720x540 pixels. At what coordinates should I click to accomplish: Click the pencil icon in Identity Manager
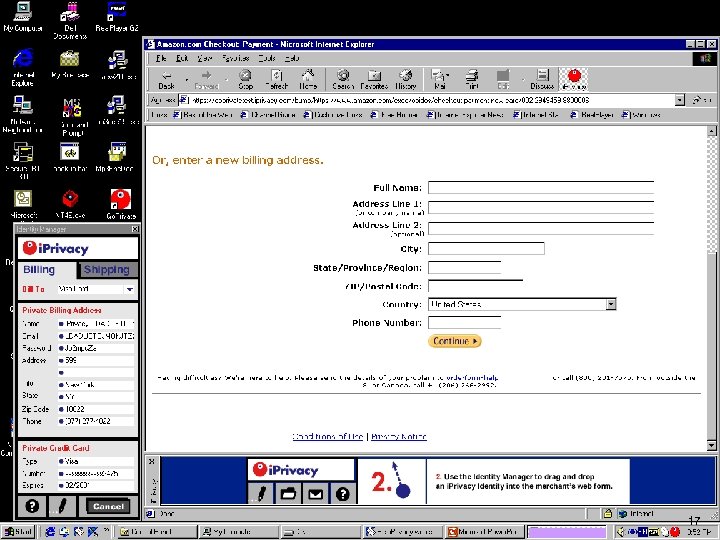click(61, 506)
